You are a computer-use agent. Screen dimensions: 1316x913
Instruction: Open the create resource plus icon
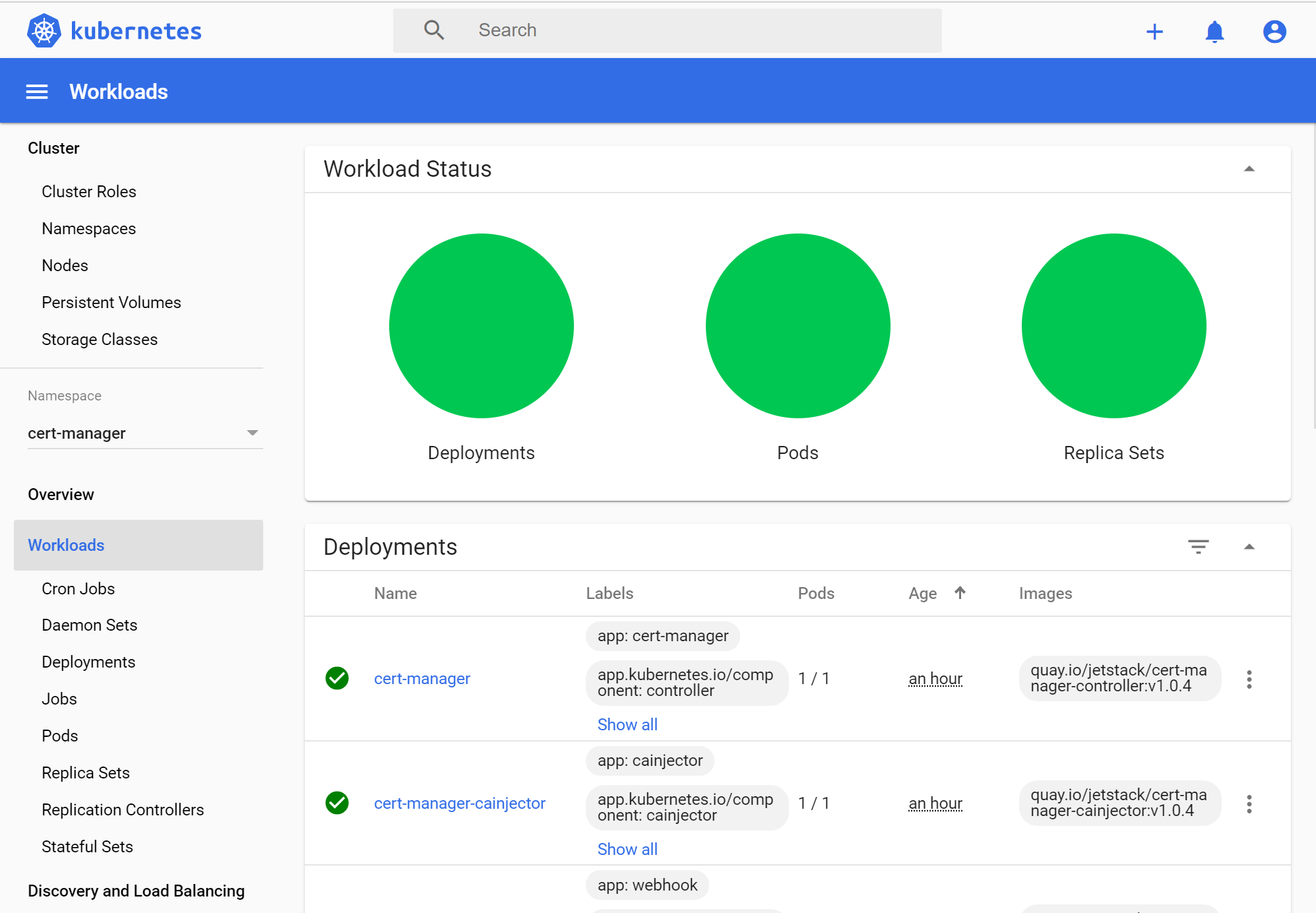[x=1155, y=31]
